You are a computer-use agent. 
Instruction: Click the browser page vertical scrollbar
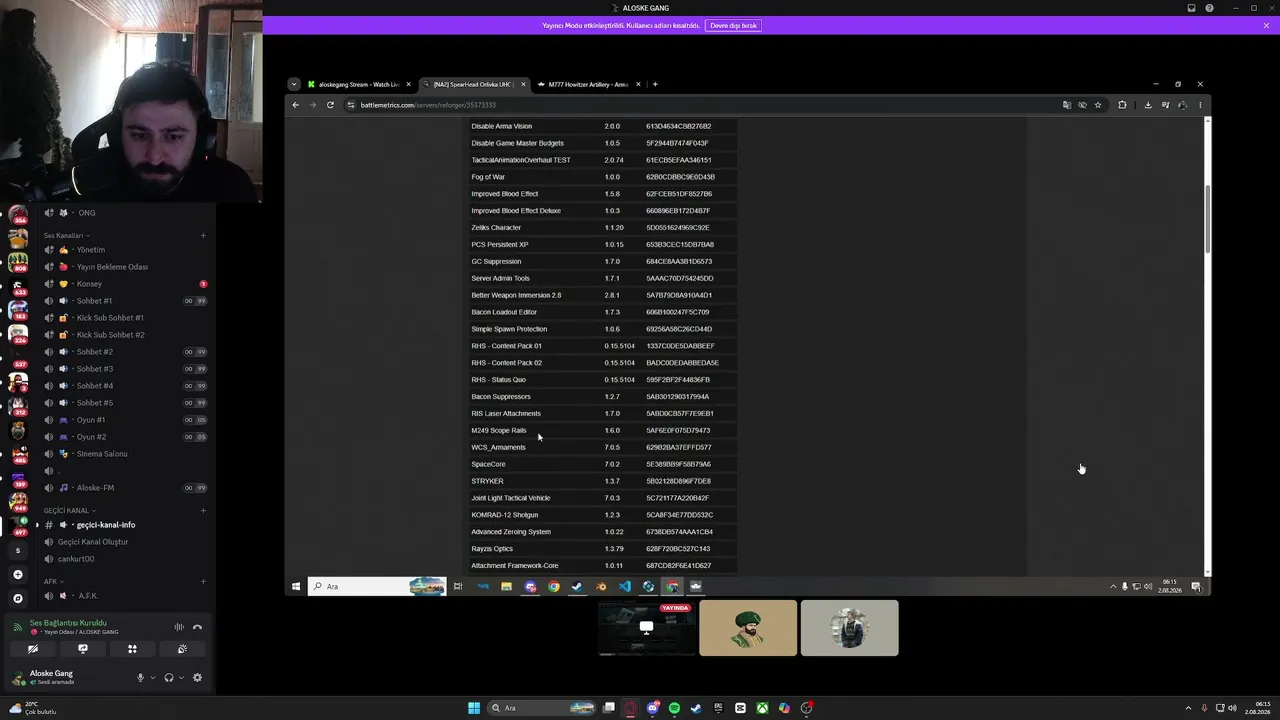[x=1208, y=218]
